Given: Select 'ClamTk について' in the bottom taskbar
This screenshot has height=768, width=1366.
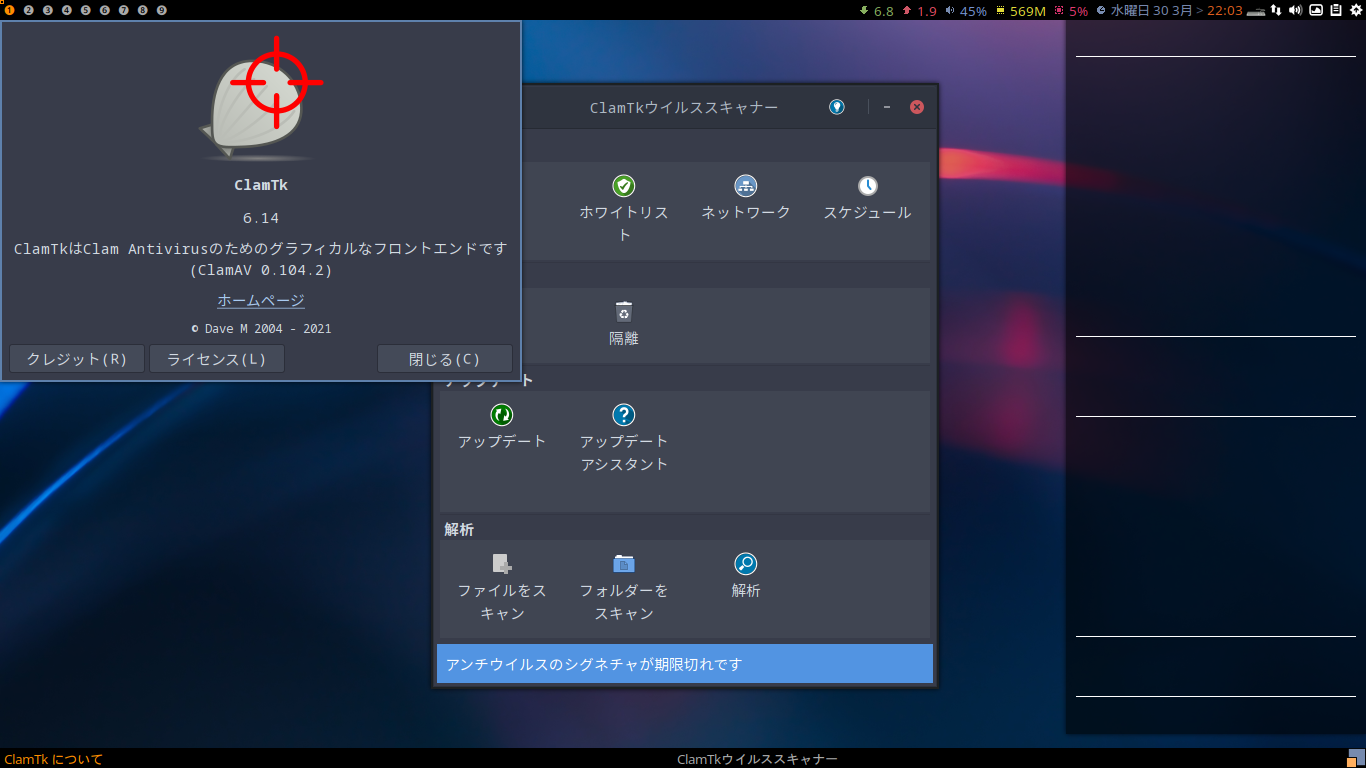Looking at the screenshot, I should coord(54,759).
